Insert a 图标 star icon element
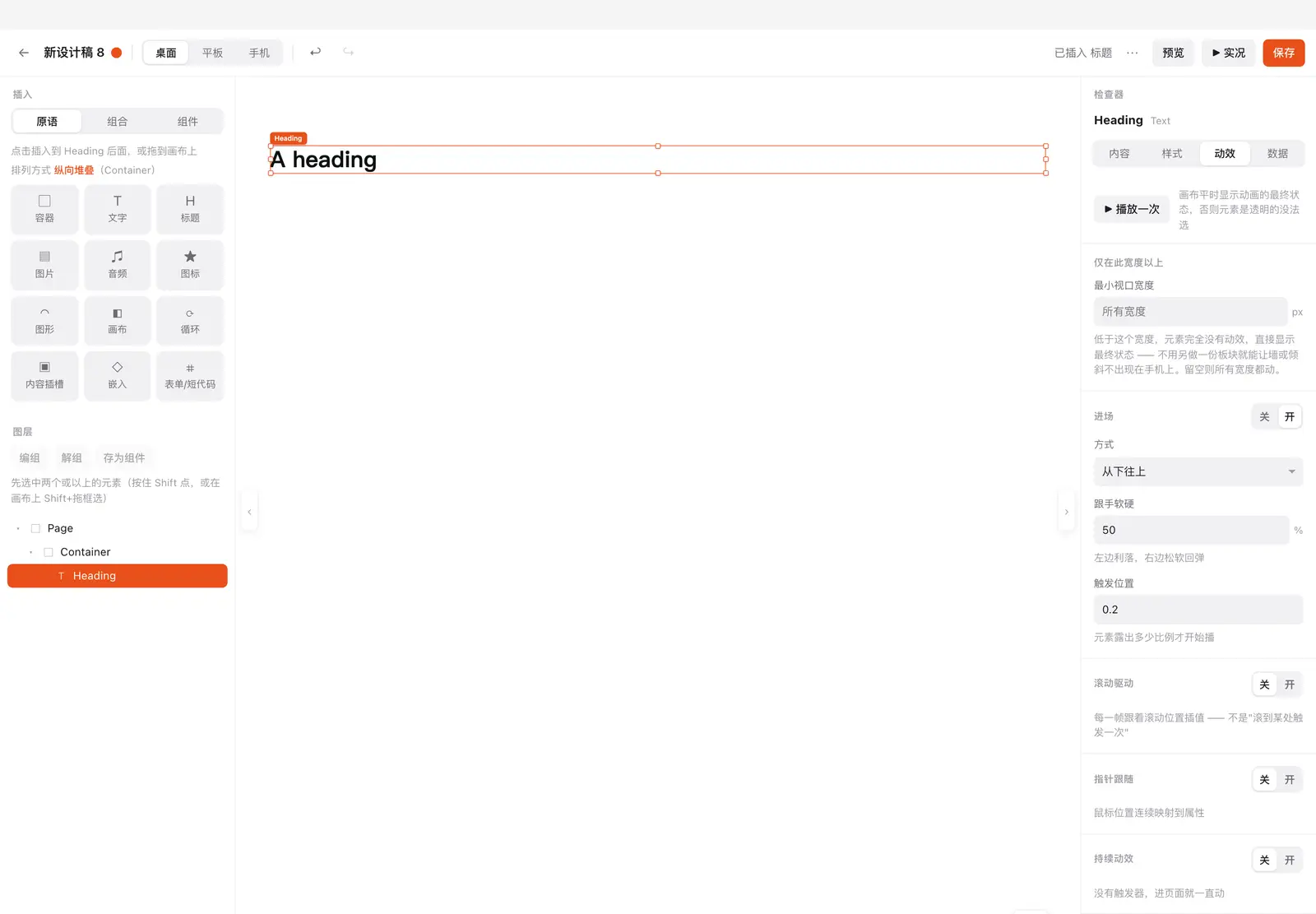 point(190,265)
